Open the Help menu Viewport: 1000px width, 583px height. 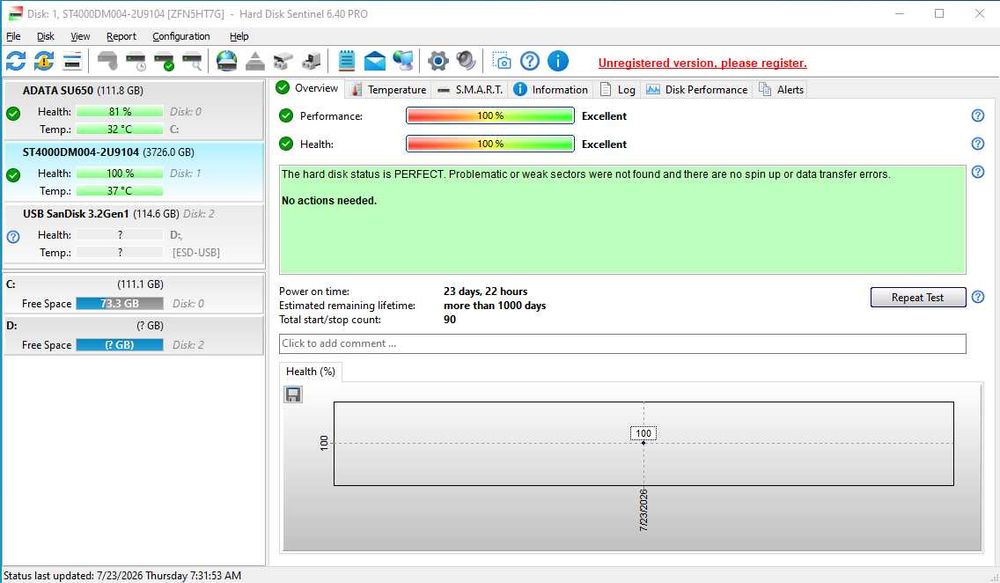pyautogui.click(x=239, y=36)
